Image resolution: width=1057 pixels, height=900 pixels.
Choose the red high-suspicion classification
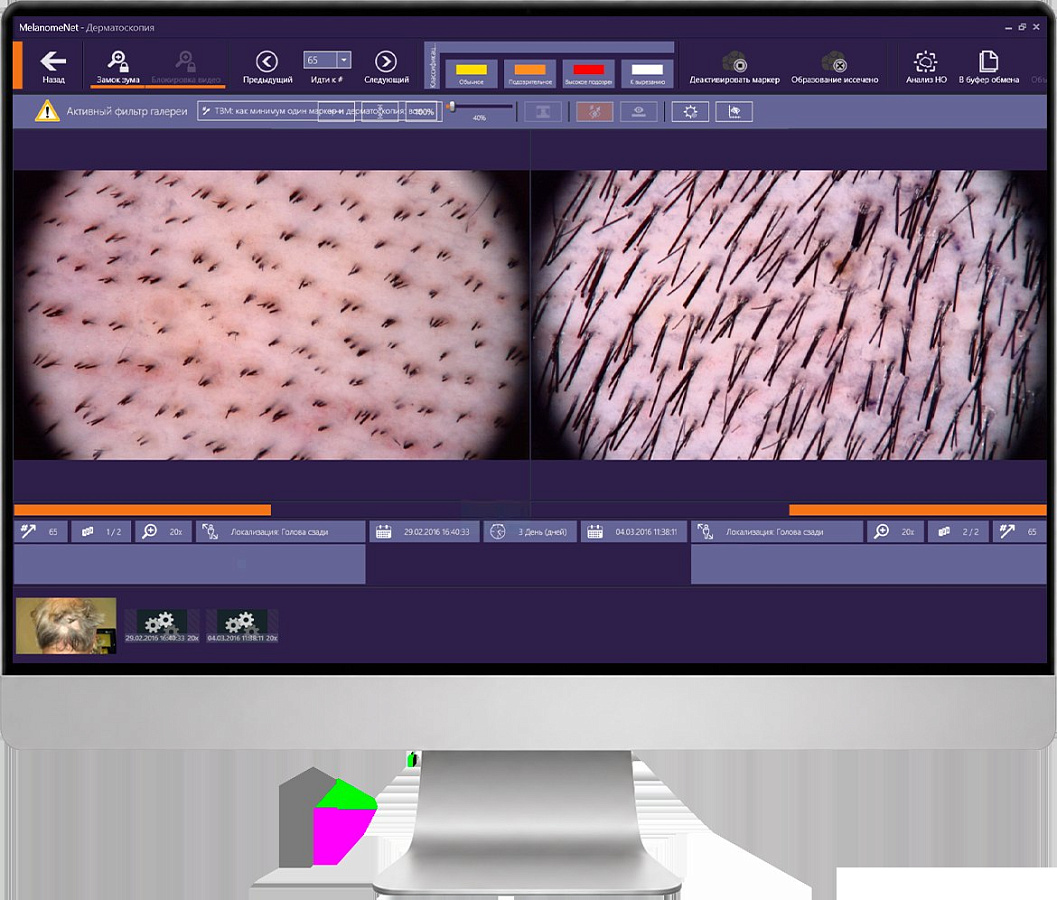click(x=588, y=73)
